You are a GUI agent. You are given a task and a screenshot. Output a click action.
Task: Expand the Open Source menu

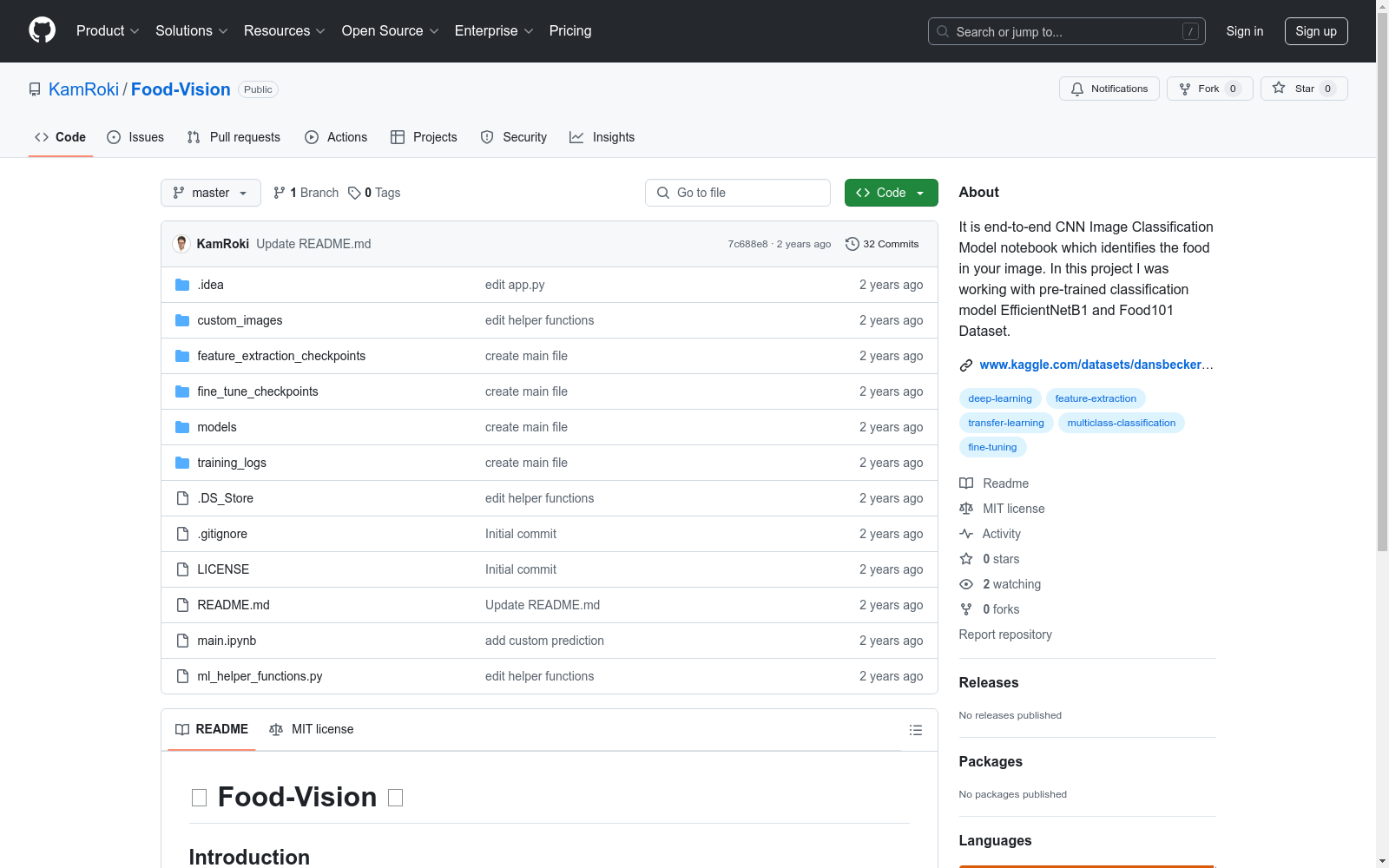pos(391,30)
